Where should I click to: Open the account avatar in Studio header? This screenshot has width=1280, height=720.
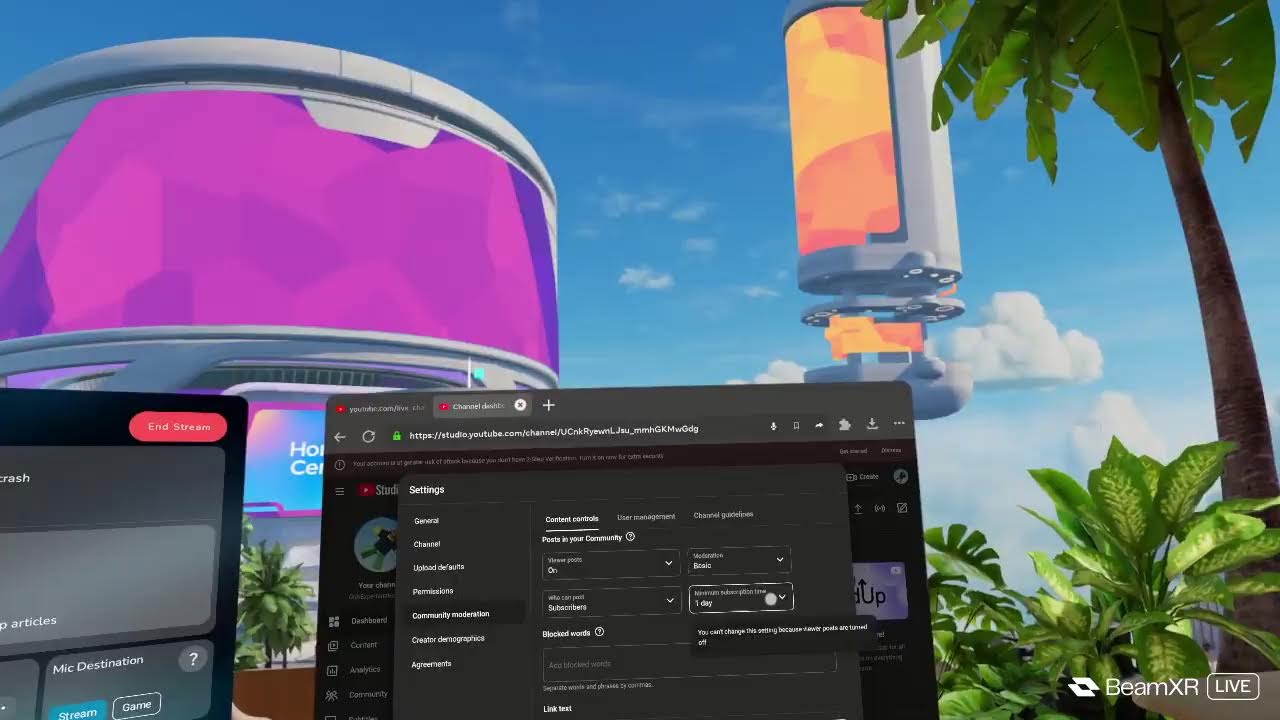click(901, 476)
